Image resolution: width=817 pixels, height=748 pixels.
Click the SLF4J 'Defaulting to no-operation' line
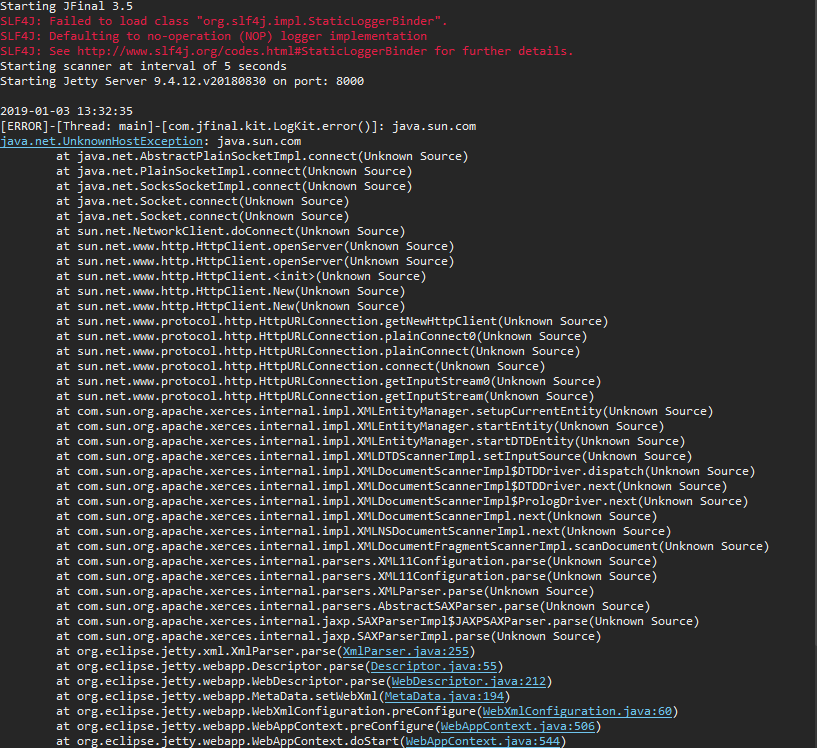[x=214, y=36]
